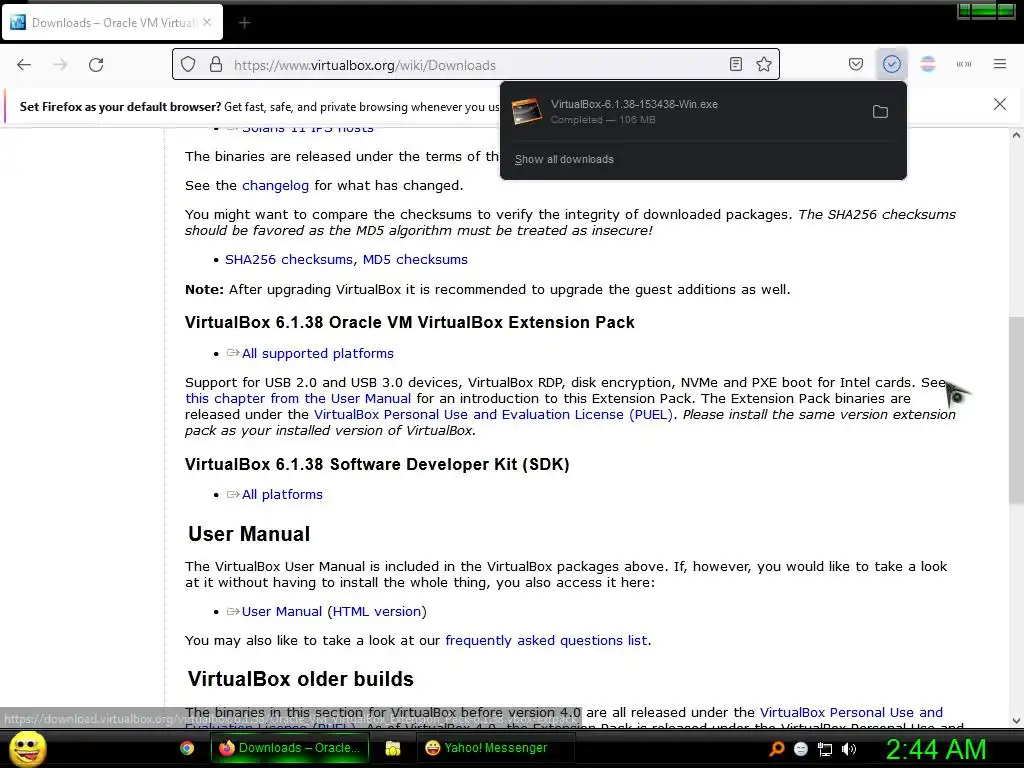Click the URL address bar
This screenshot has width=1024, height=768.
point(475,65)
